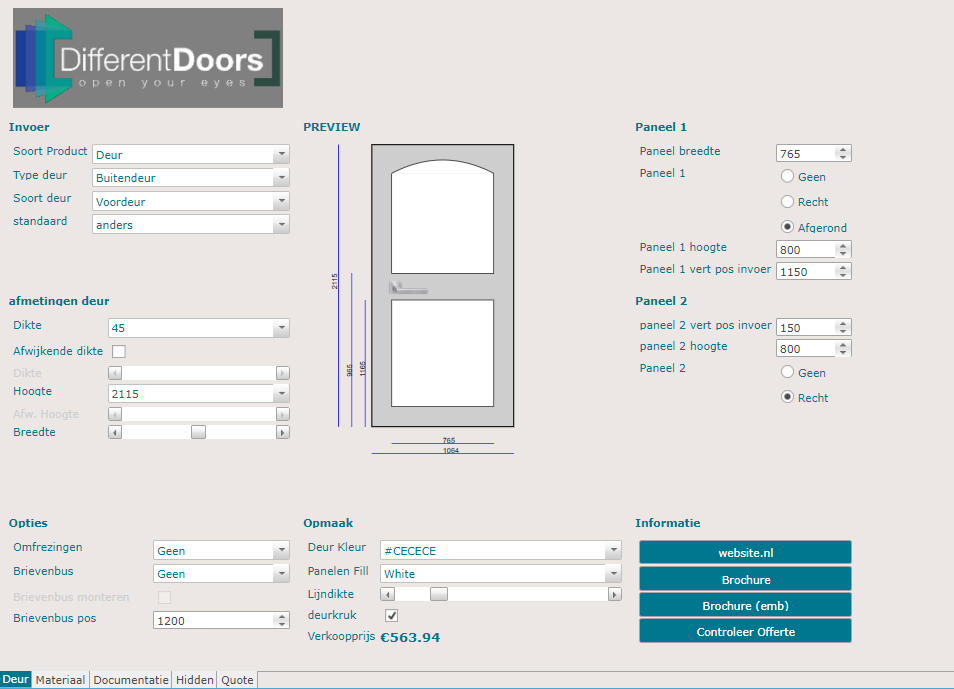Screen dimensions: 954x689
Task: Open the Soort Product dropdown
Action: (x=190, y=155)
